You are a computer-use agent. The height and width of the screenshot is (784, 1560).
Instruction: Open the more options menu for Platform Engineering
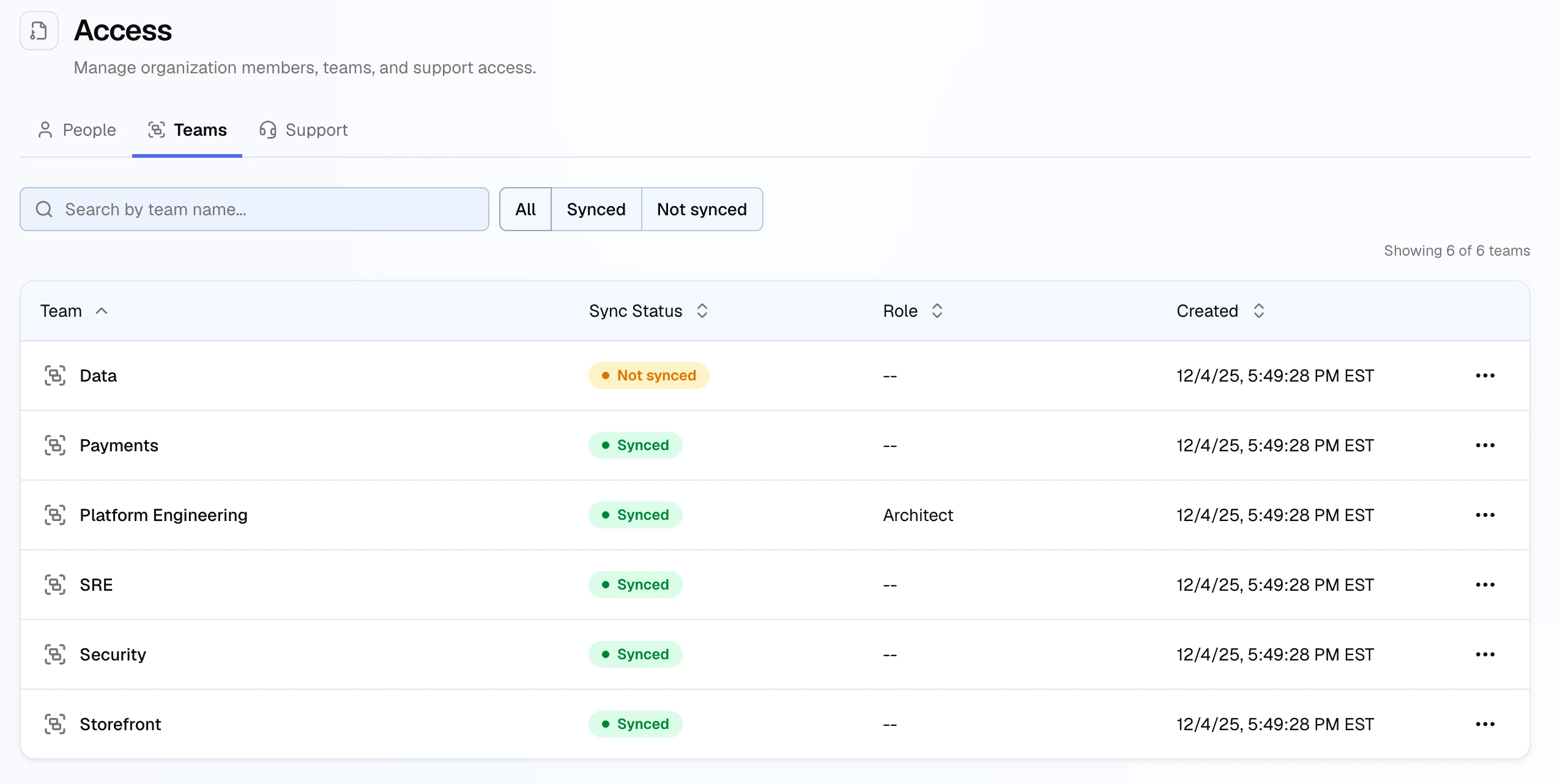pyautogui.click(x=1485, y=515)
